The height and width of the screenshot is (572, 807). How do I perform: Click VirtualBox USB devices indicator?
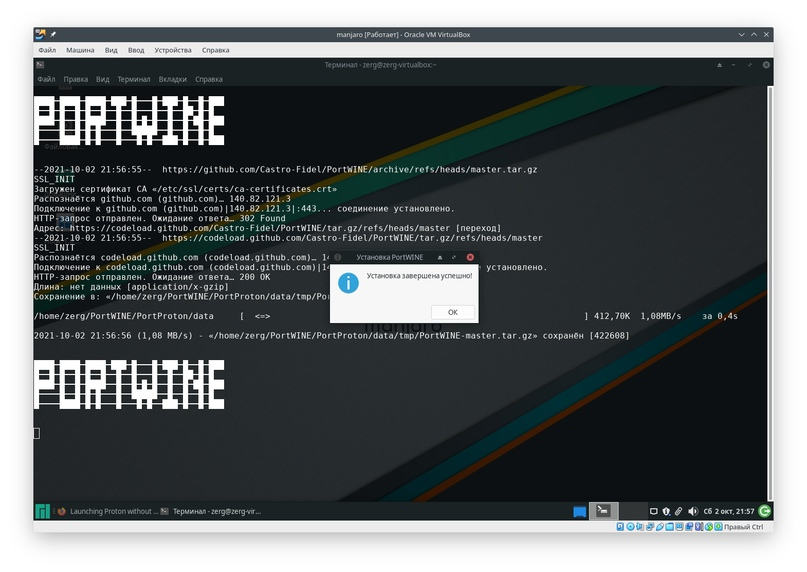660,527
